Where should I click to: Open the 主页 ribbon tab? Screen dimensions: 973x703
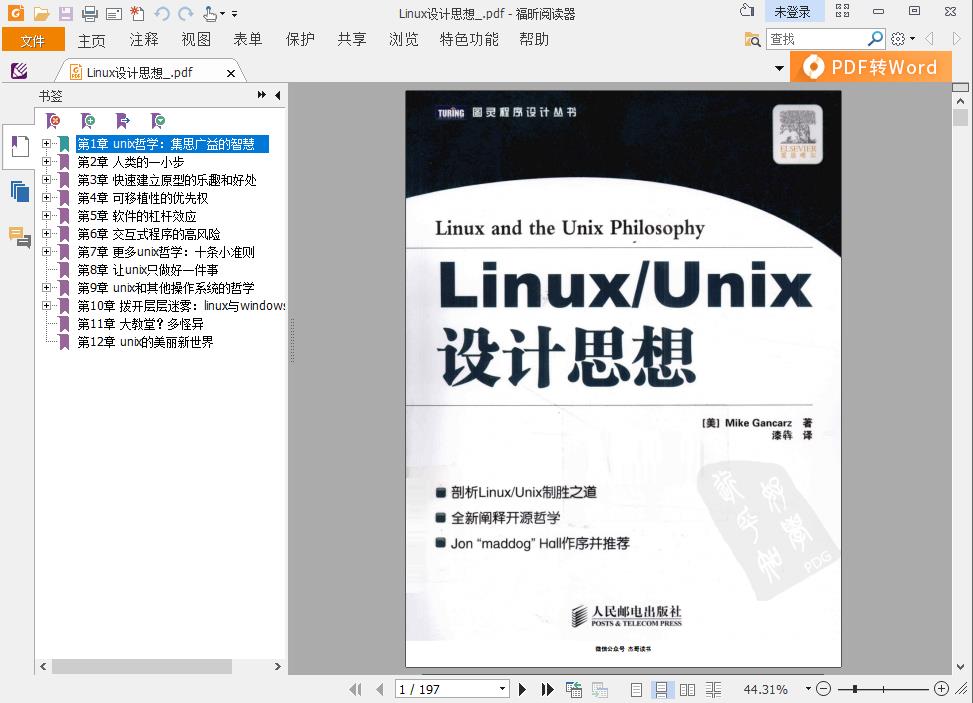[91, 40]
